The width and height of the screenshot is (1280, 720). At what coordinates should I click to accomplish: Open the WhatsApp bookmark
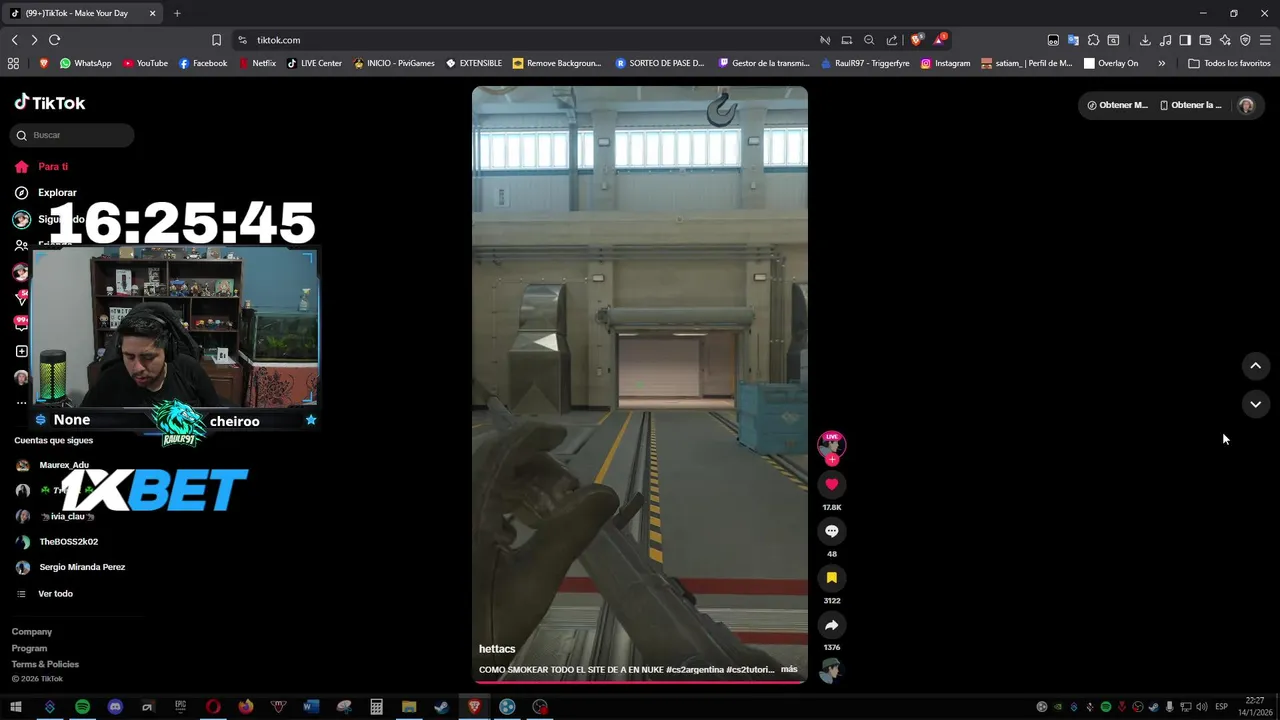pyautogui.click(x=85, y=63)
